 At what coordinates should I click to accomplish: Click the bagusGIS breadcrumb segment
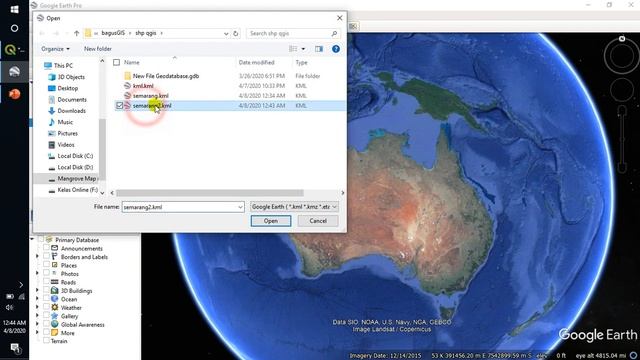[113, 33]
